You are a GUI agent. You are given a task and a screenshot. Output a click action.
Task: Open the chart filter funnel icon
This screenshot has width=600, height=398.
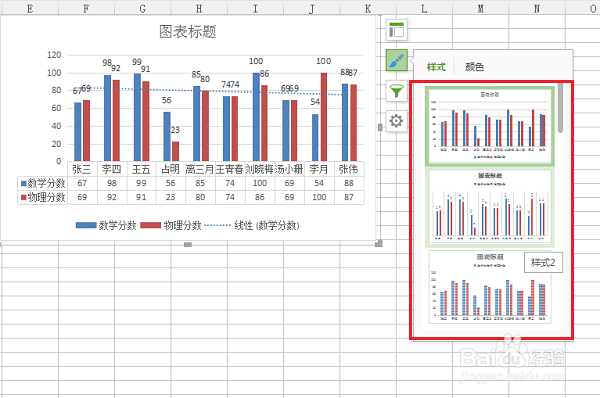click(396, 91)
